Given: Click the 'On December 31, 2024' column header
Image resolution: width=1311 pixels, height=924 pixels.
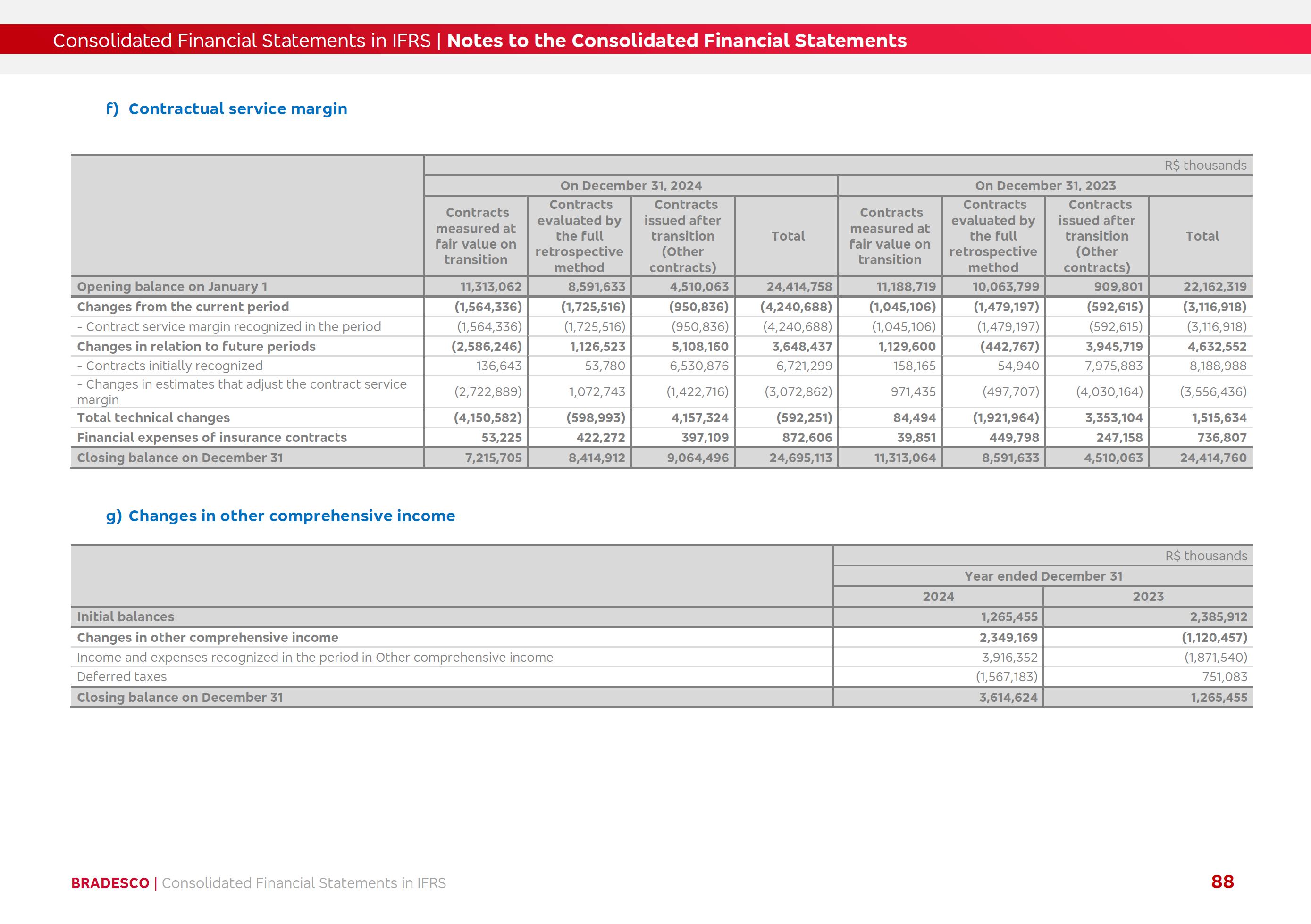Looking at the screenshot, I should pos(630,185).
